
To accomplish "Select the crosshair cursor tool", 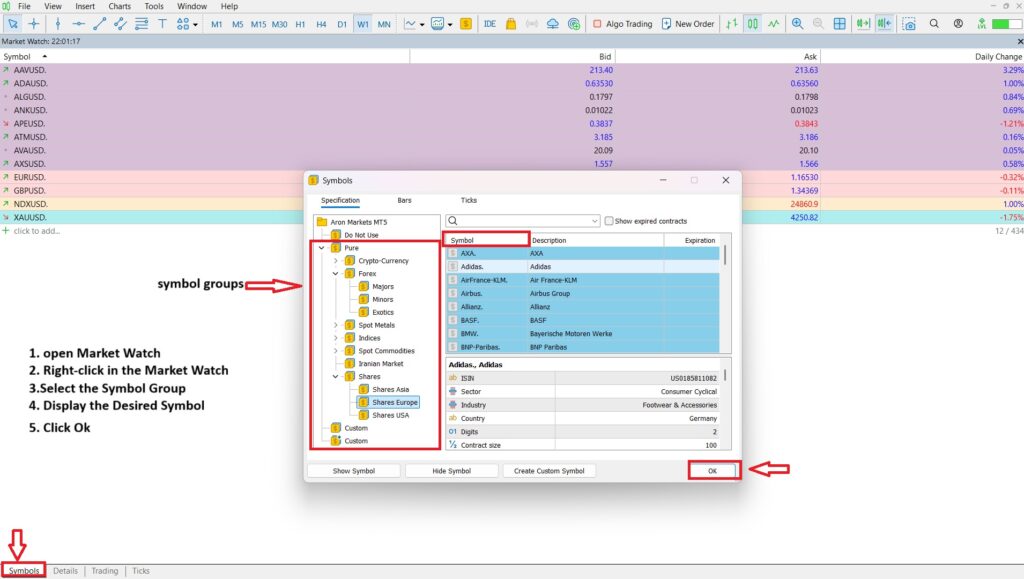I will coord(35,23).
